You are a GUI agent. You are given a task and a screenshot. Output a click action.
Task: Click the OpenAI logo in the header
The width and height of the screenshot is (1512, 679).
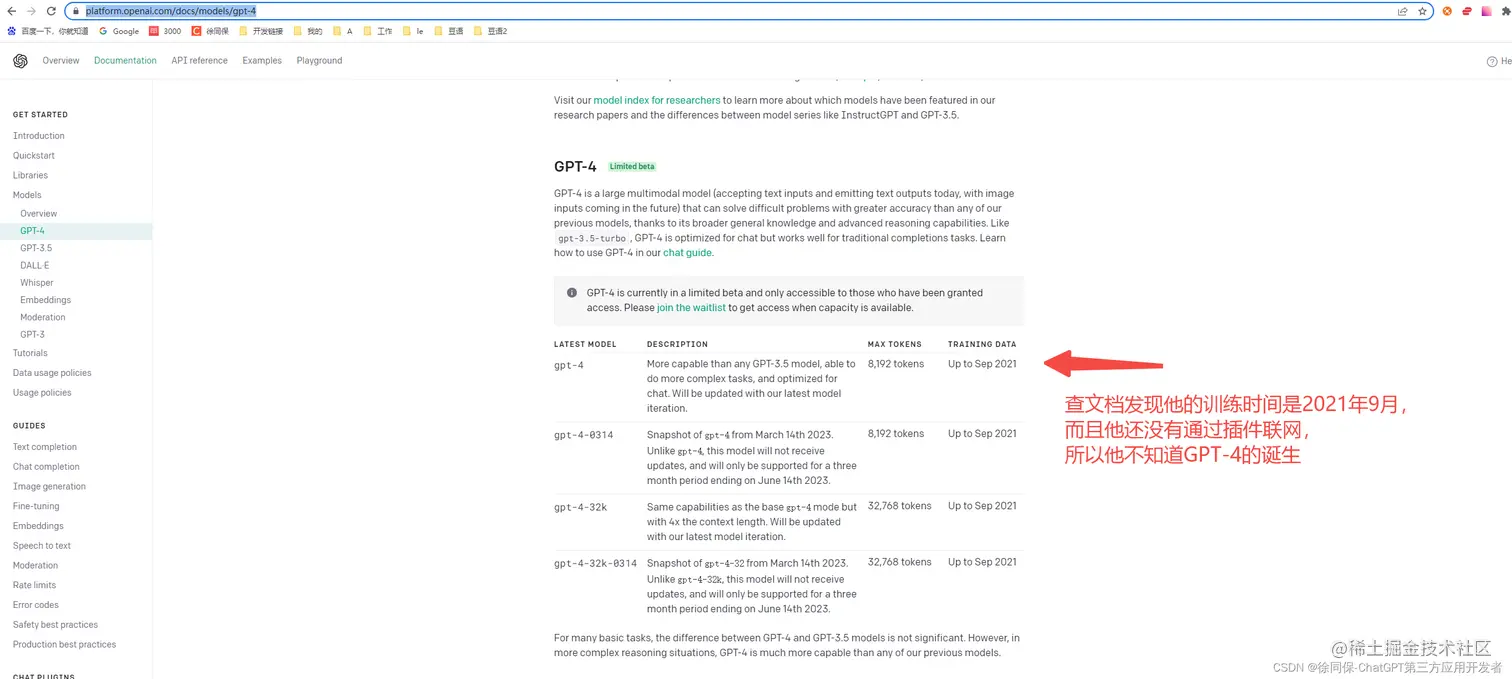(20, 61)
